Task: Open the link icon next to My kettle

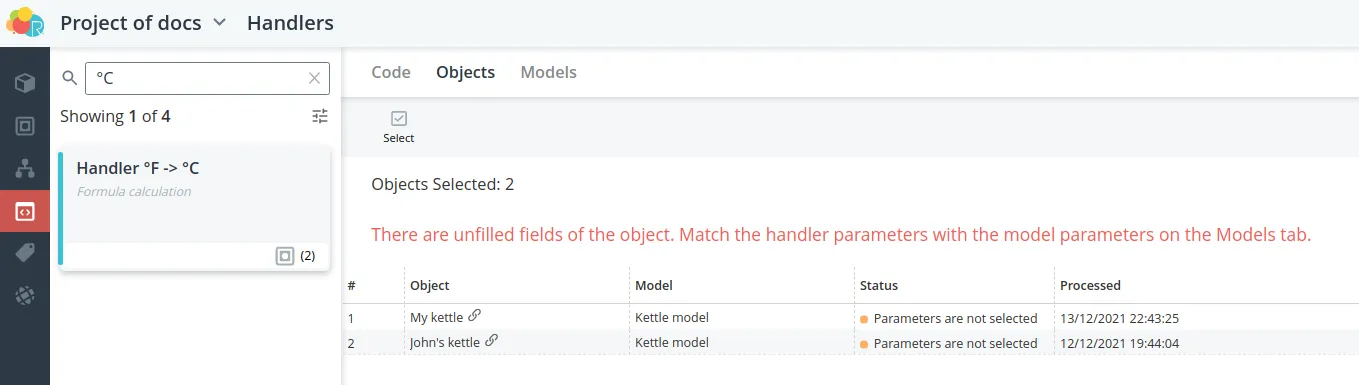Action: coord(475,316)
